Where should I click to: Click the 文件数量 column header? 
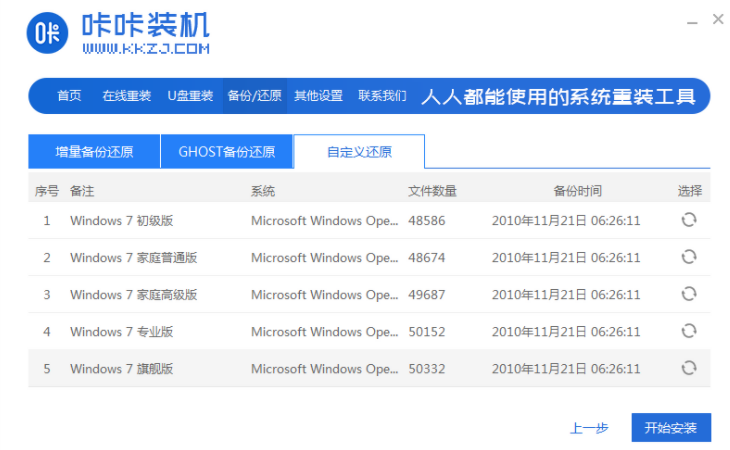[x=433, y=191]
